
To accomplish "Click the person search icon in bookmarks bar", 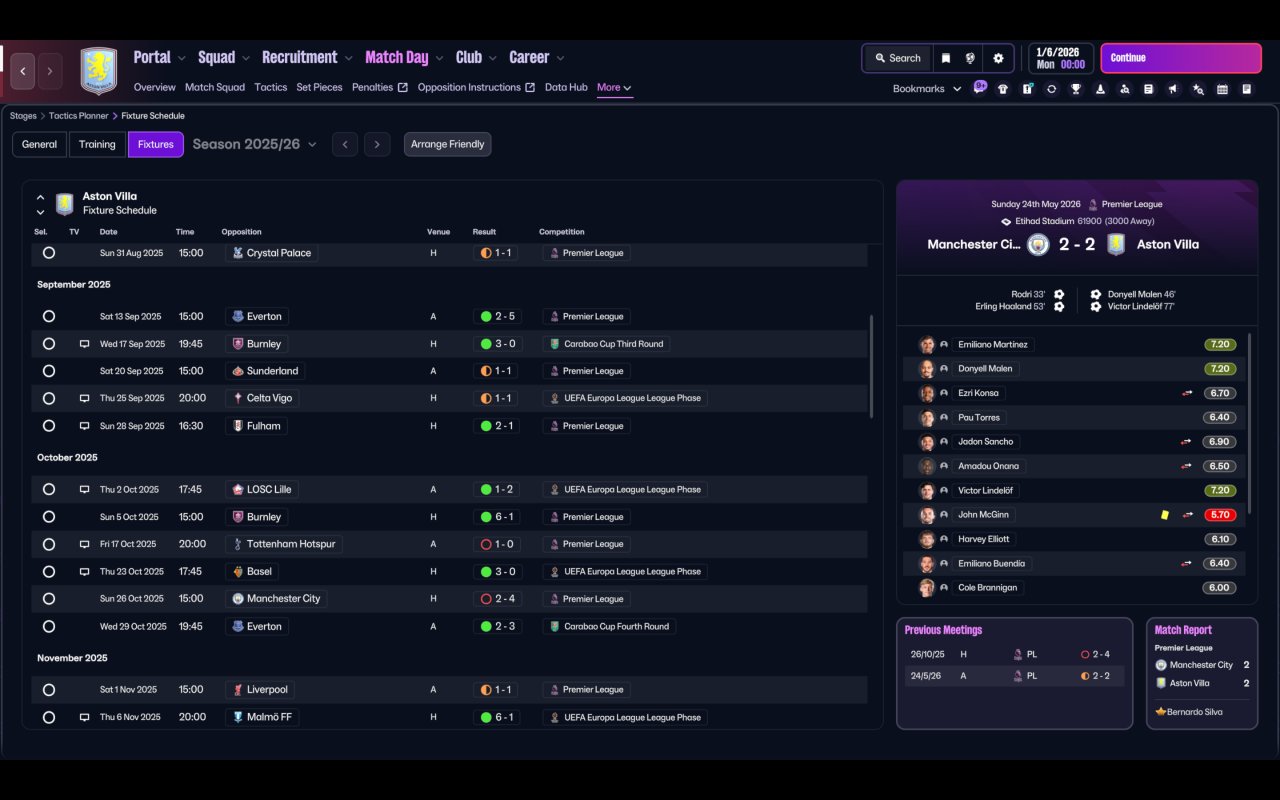I will [x=1125, y=89].
